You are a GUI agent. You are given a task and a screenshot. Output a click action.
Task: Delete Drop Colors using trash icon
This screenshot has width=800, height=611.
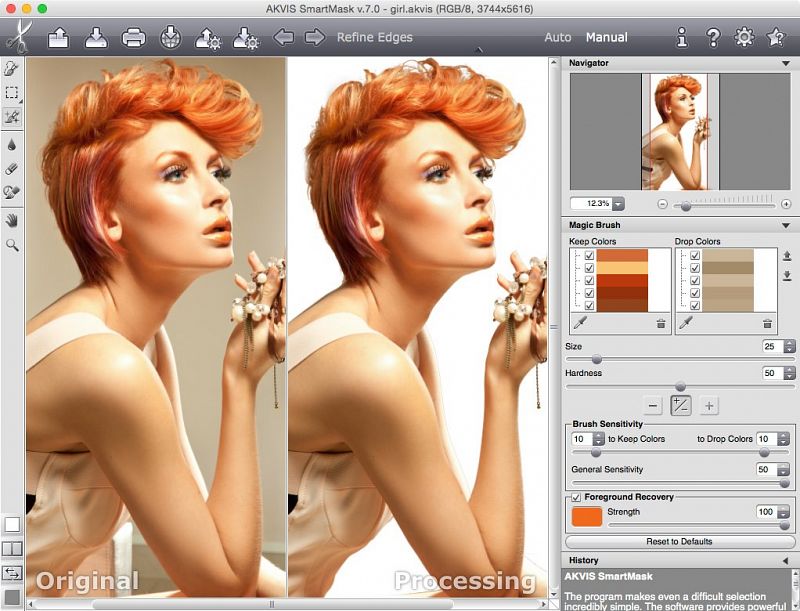tap(767, 323)
